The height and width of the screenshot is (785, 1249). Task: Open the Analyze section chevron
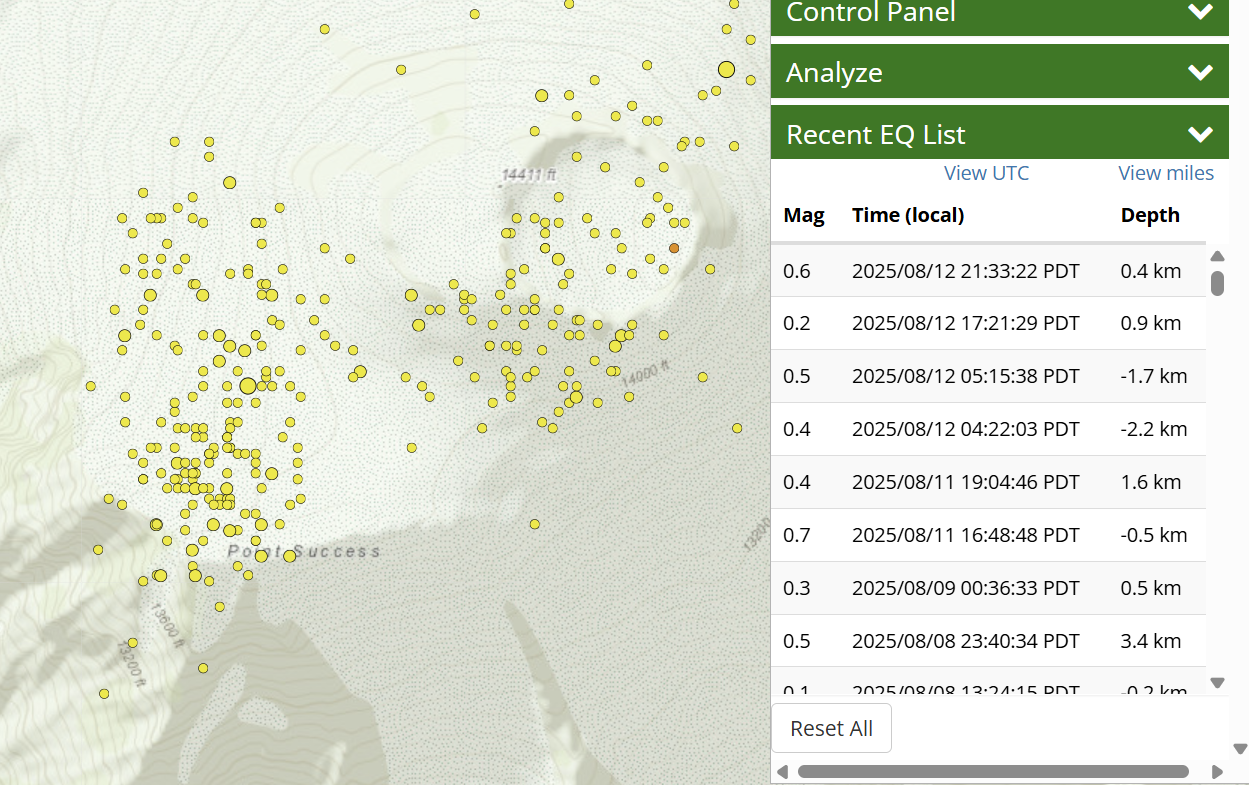point(1199,72)
